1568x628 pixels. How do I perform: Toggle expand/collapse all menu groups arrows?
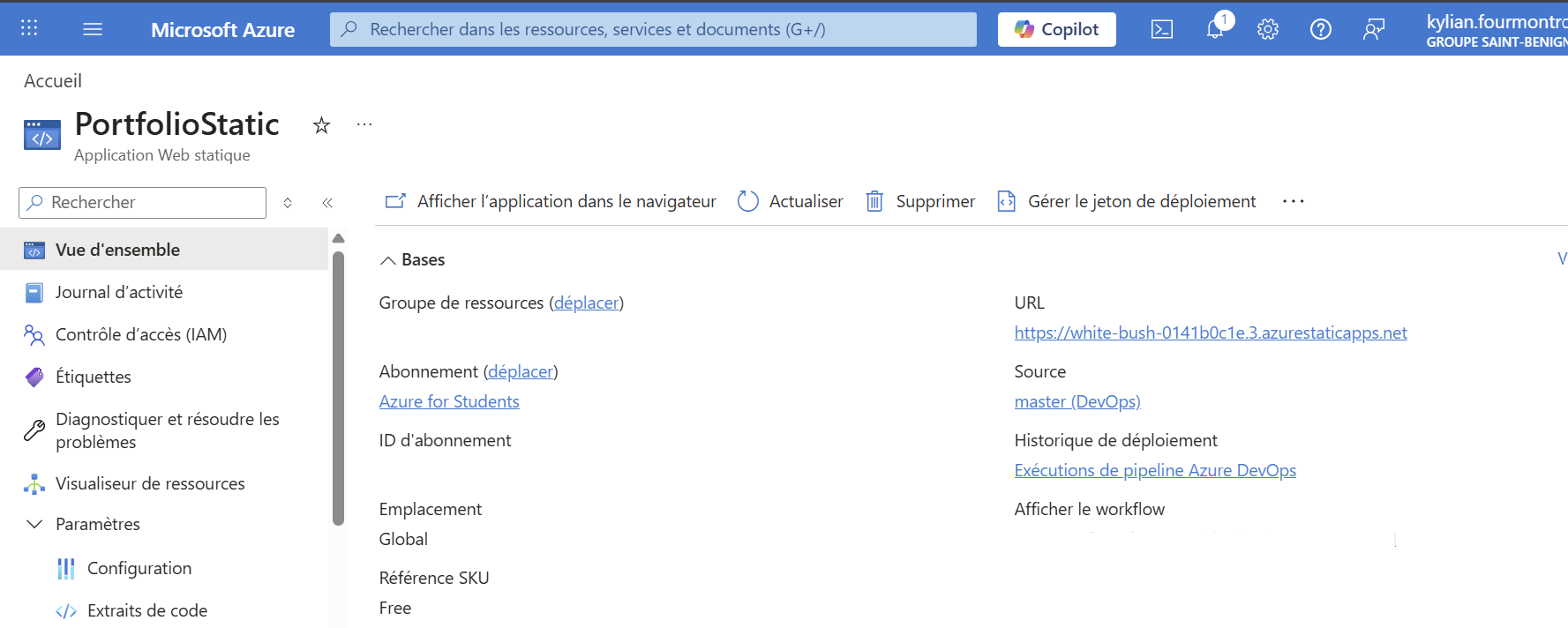tap(288, 202)
